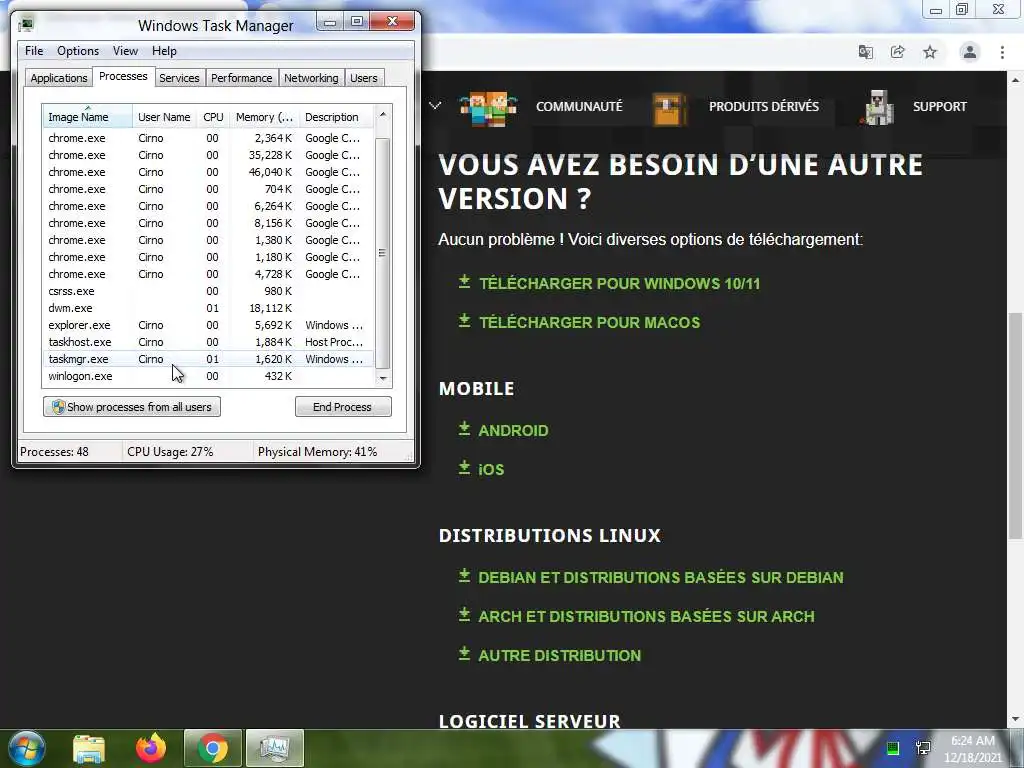Image resolution: width=1024 pixels, height=768 pixels.
Task: Click the download icon beside Autre Distribution
Action: [x=464, y=653]
